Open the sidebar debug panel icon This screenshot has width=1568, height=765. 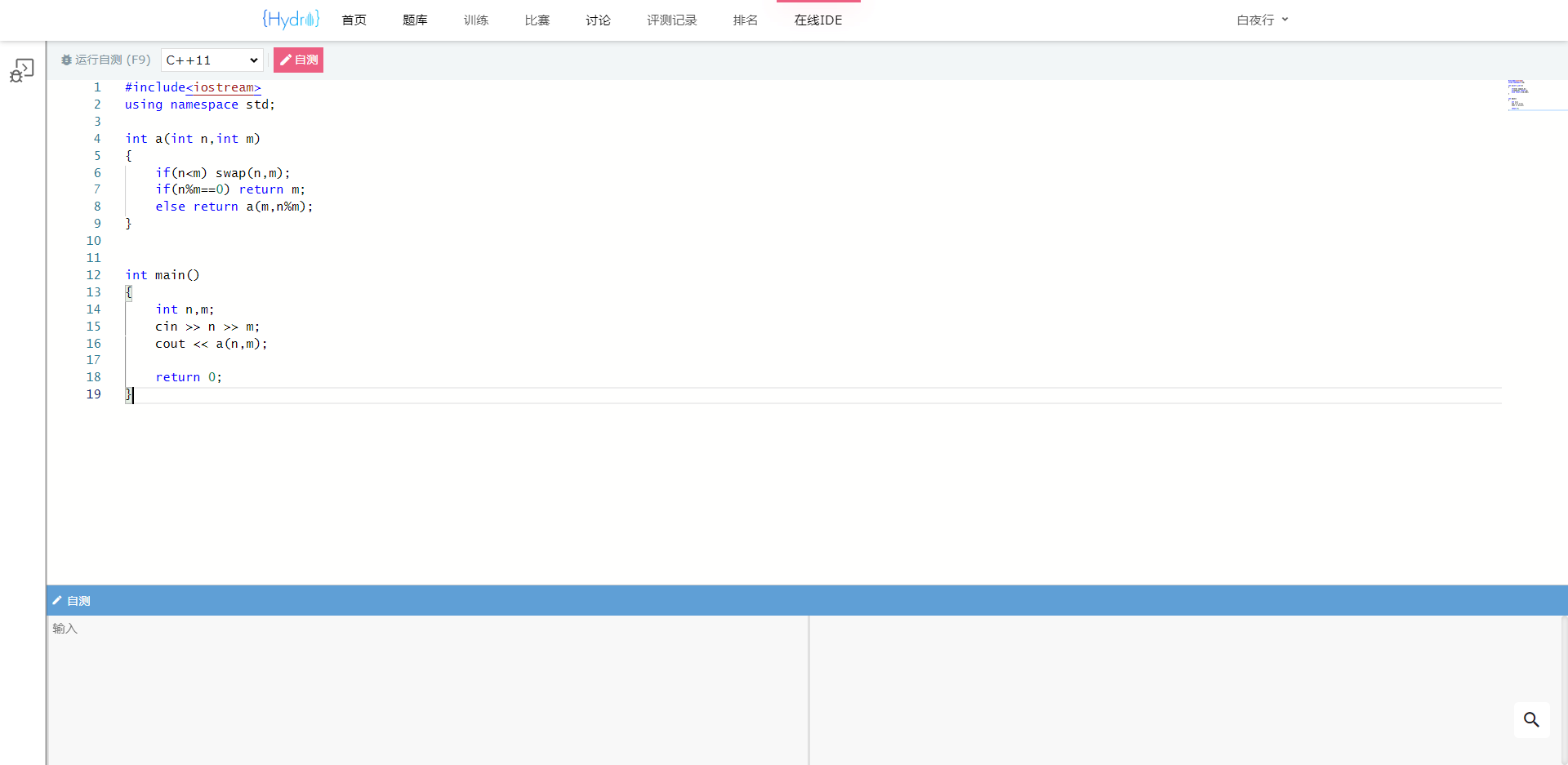22,70
